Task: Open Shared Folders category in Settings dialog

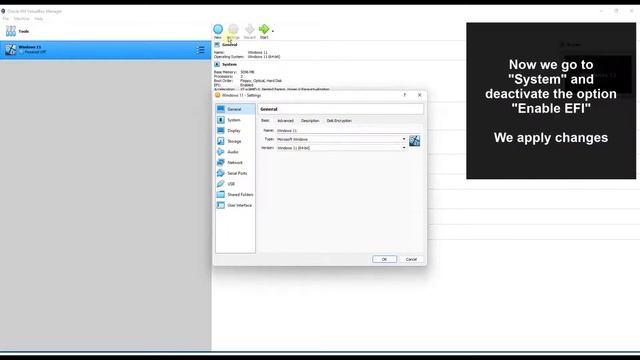Action: click(x=235, y=195)
